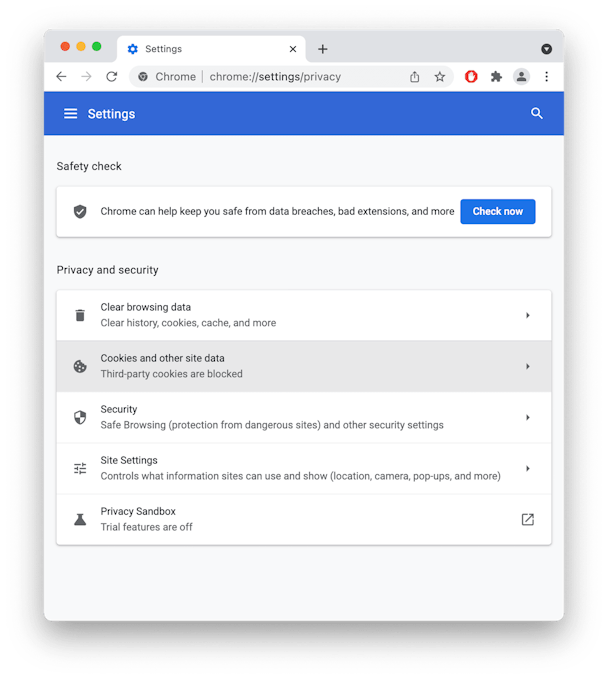This screenshot has width=608, height=679.
Task: Click the Check now button
Action: 498,211
